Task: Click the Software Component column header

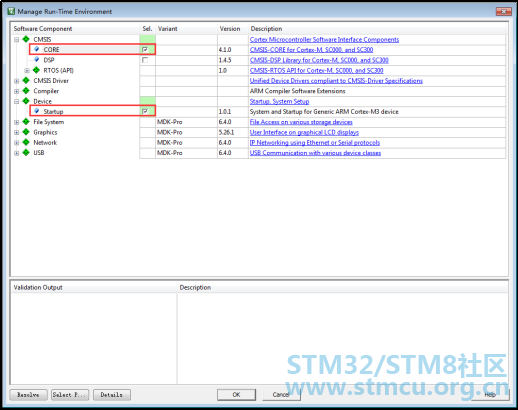Action: pos(75,29)
